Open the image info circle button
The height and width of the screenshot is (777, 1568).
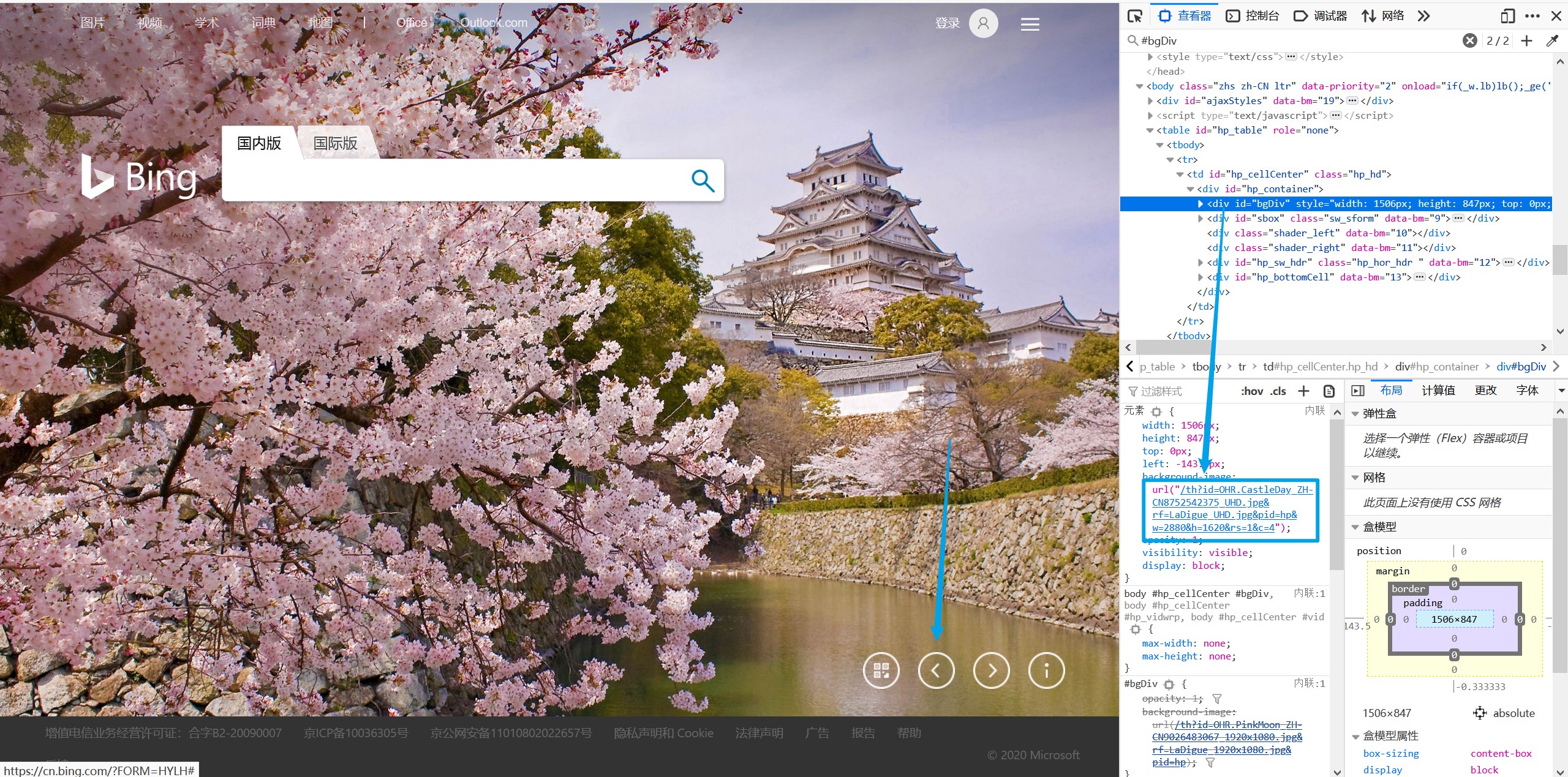pos(1046,670)
